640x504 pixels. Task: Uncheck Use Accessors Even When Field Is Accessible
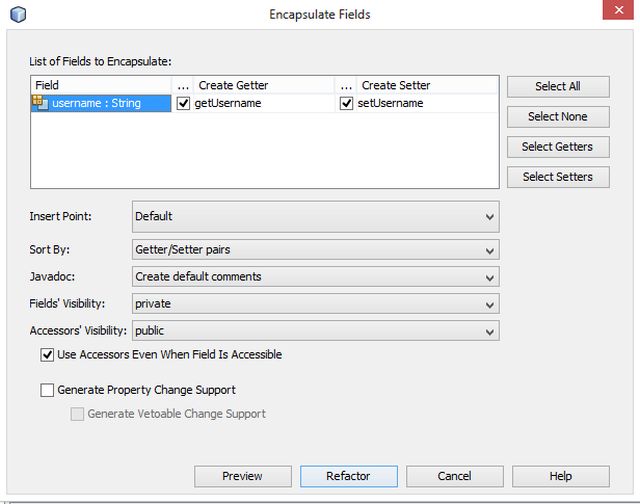(47, 355)
